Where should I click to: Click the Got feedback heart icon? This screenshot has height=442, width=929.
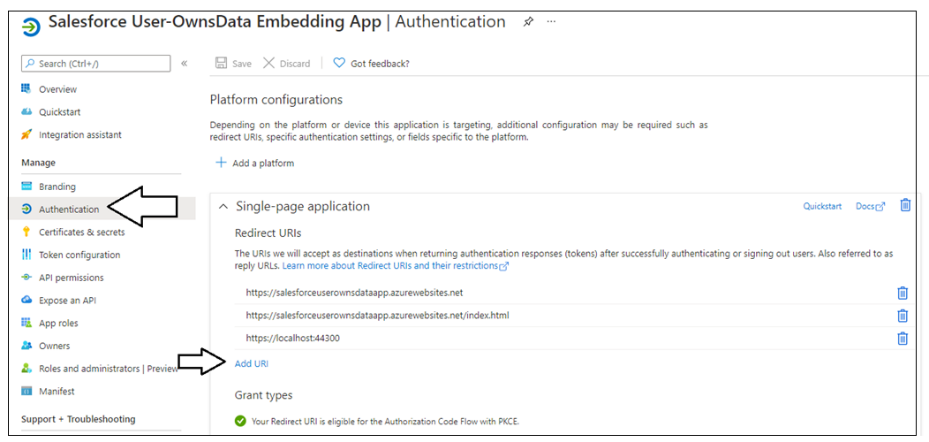(x=339, y=63)
